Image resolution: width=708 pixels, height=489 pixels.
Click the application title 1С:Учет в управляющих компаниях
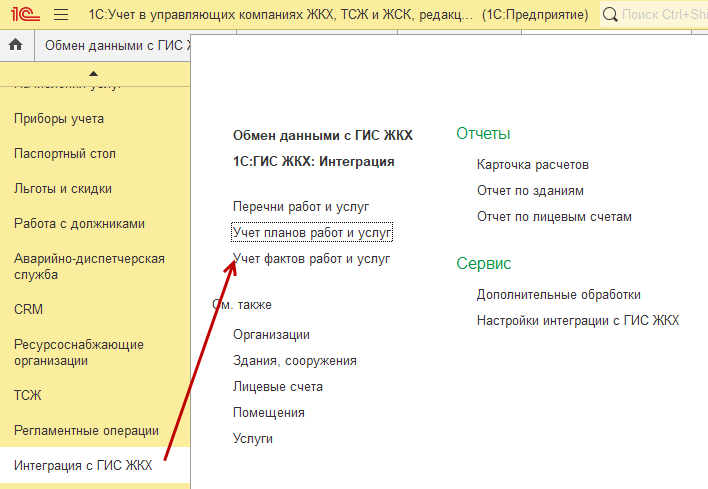[x=281, y=15]
